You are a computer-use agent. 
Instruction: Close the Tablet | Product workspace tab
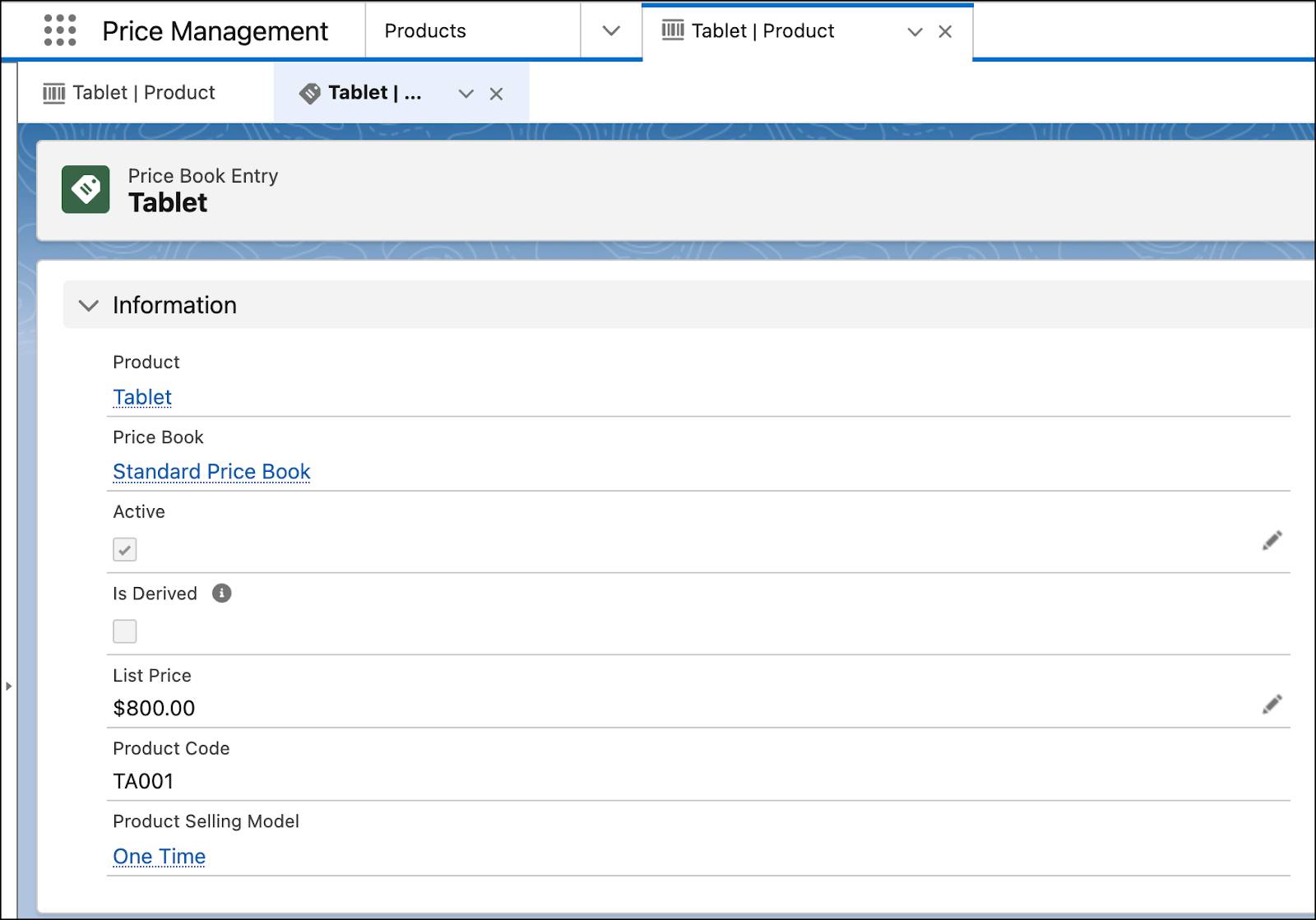[x=945, y=32]
